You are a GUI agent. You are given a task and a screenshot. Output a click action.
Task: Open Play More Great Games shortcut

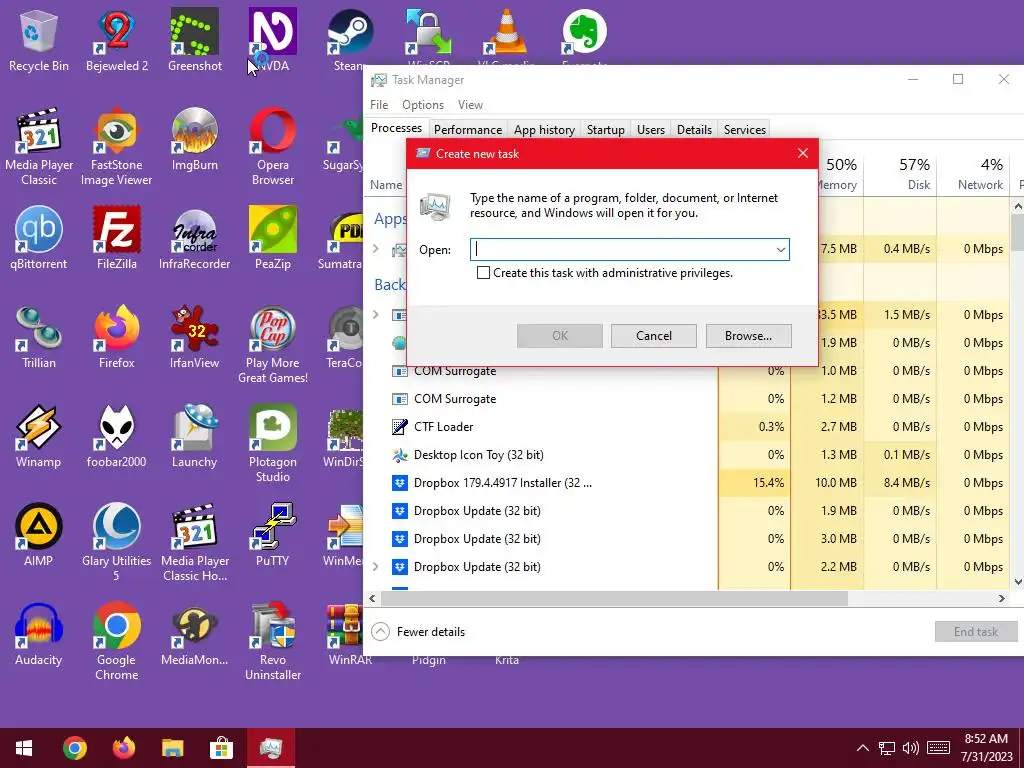(x=273, y=345)
